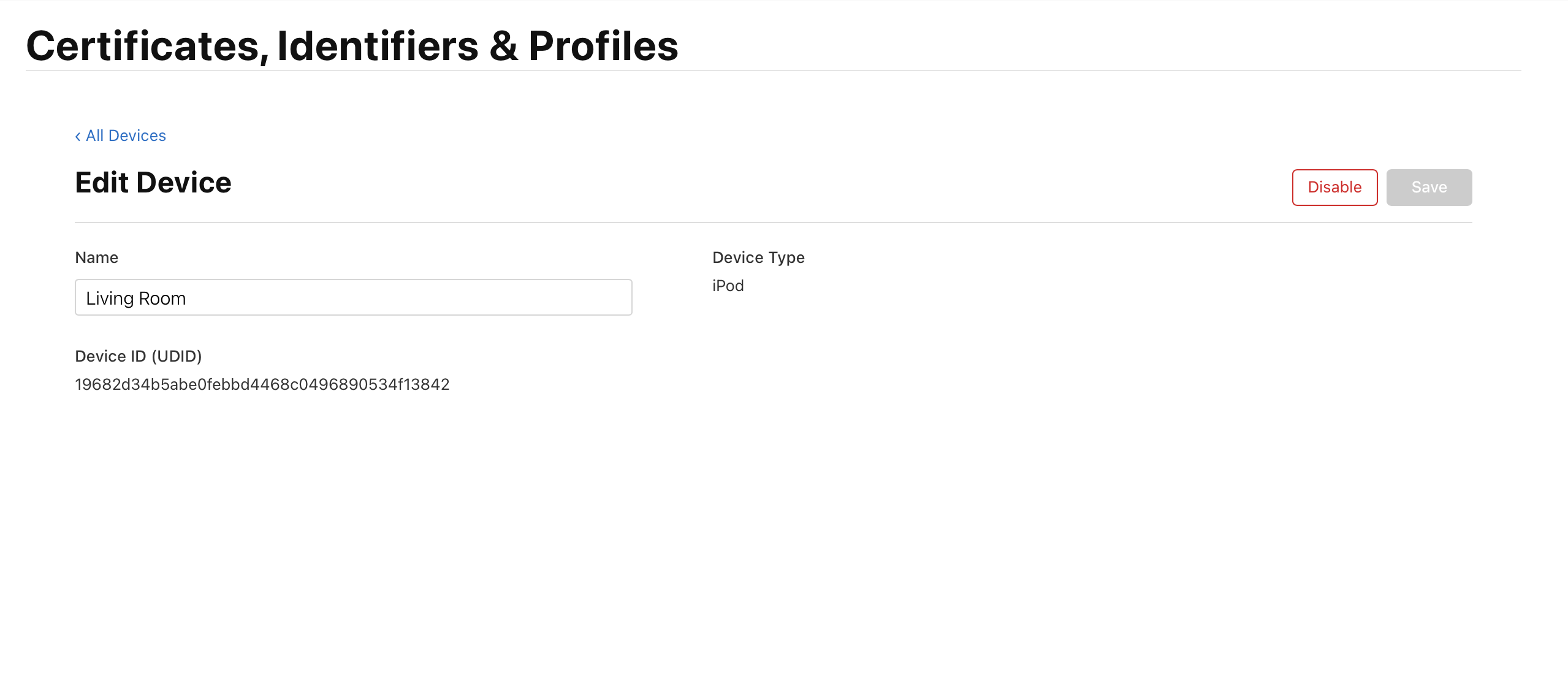Go back via the All Devices link
This screenshot has height=673, width=1568.
125,135
